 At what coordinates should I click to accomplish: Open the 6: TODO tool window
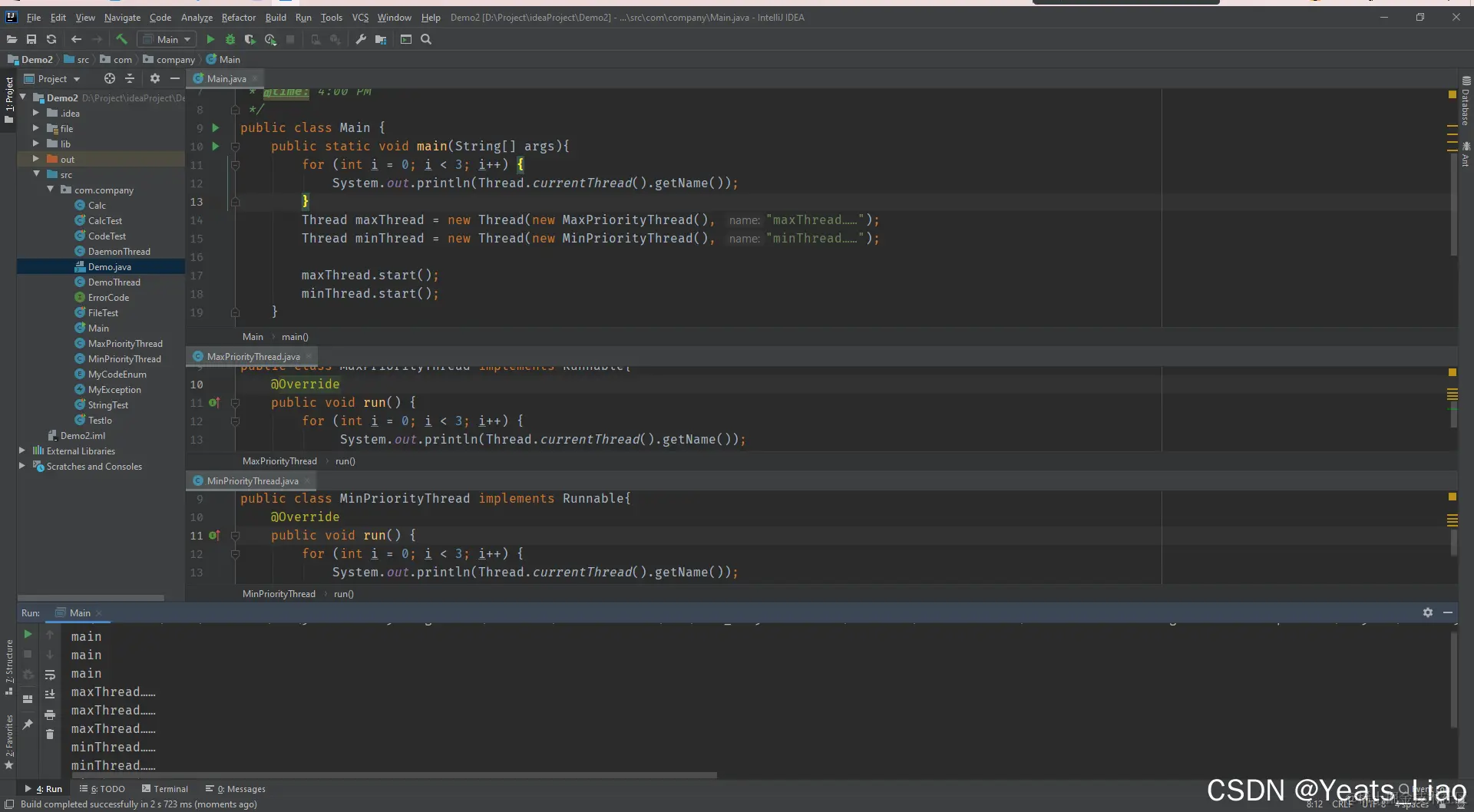pyautogui.click(x=102, y=788)
